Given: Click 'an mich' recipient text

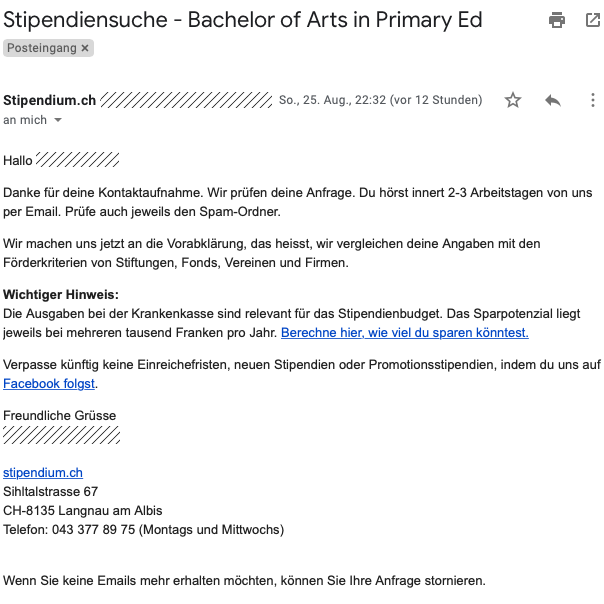Looking at the screenshot, I should pos(25,120).
